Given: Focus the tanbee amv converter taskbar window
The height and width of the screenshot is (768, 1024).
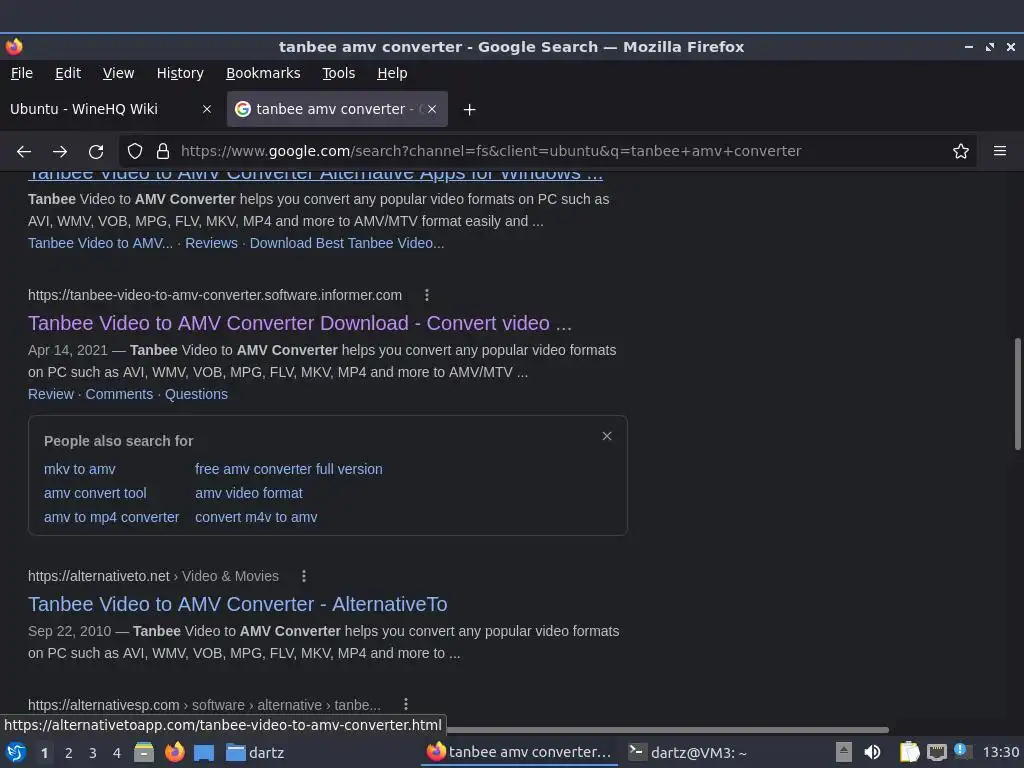Looking at the screenshot, I should [520, 752].
